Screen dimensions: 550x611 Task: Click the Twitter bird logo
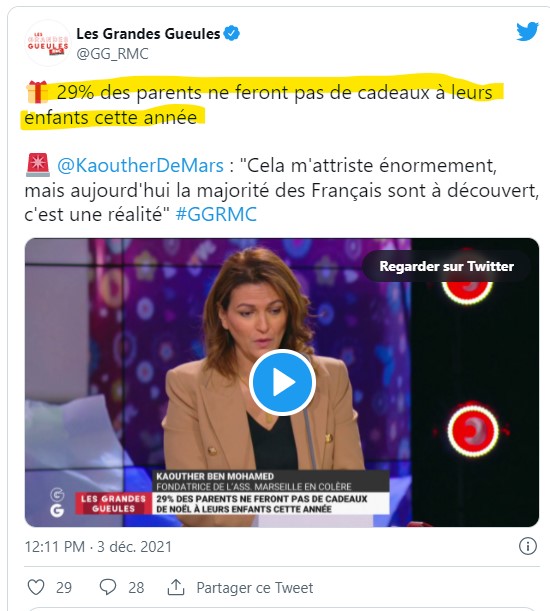tap(527, 32)
